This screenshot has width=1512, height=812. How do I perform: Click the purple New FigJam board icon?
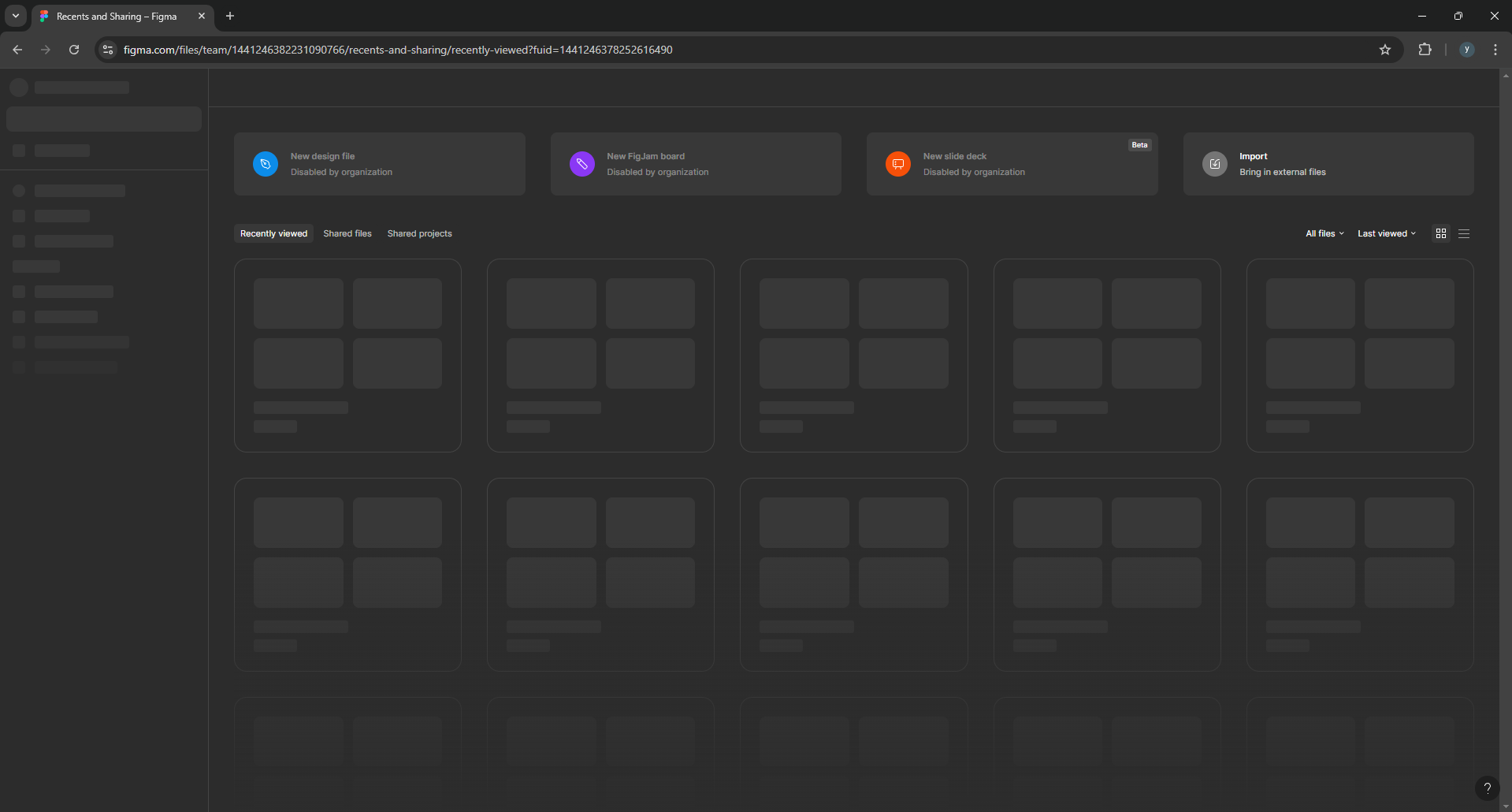pos(582,164)
